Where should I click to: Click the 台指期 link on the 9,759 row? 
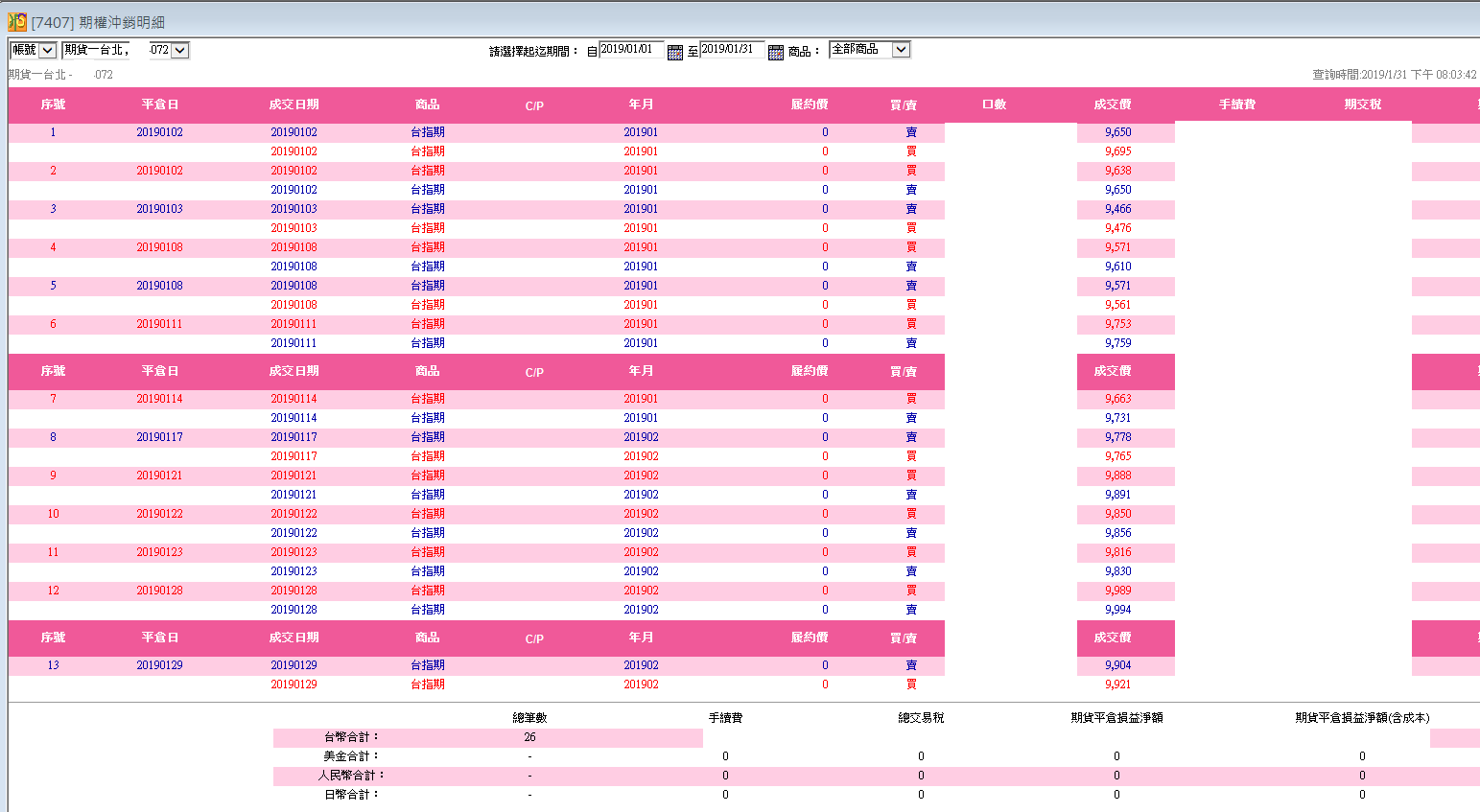coord(428,343)
